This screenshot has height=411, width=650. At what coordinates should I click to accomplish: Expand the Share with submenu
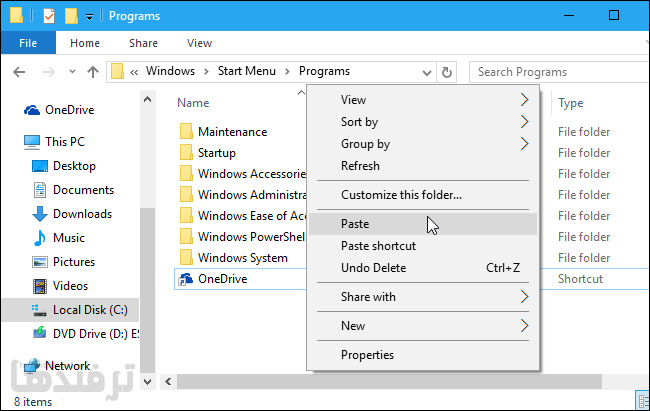click(423, 297)
